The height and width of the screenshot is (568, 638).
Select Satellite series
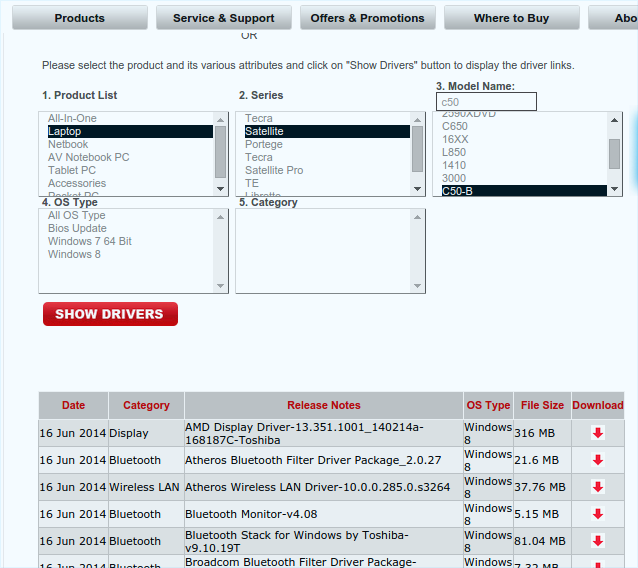pyautogui.click(x=327, y=131)
